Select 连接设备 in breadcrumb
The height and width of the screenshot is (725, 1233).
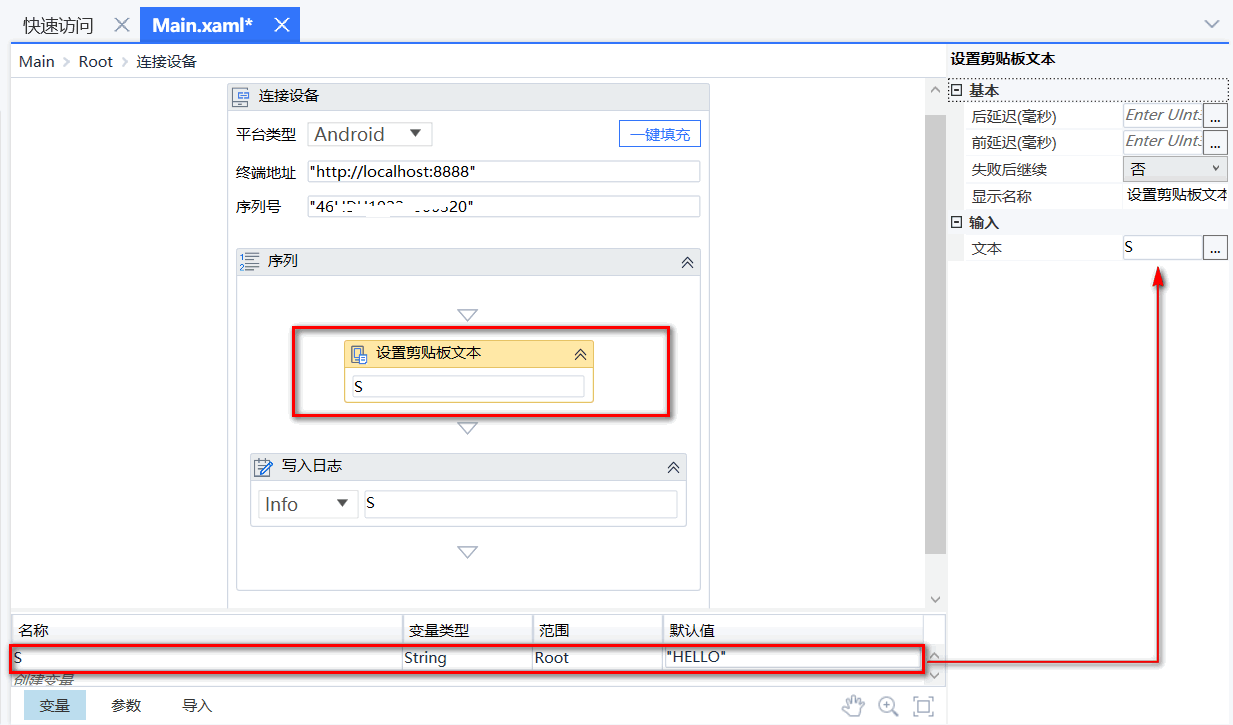tap(167, 61)
